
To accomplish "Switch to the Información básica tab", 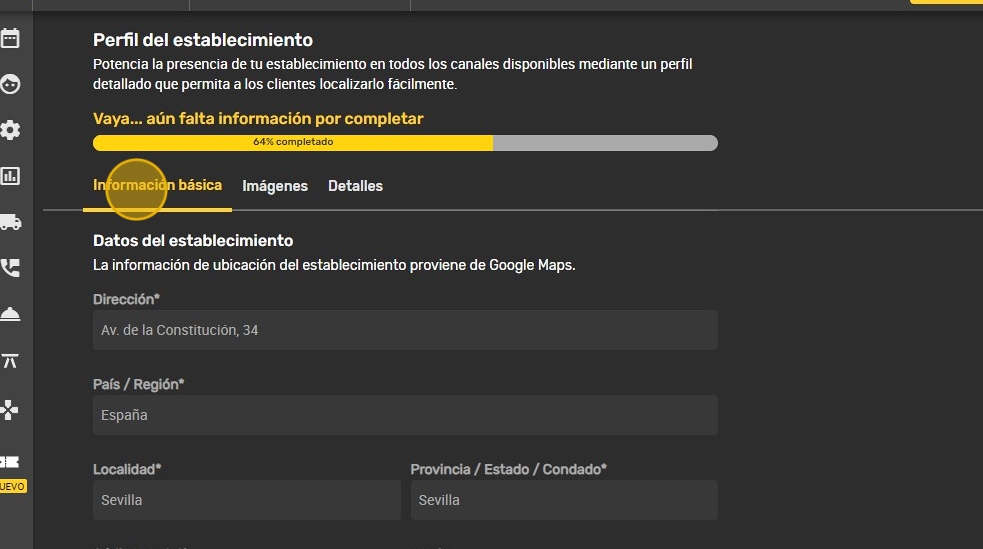I will pyautogui.click(x=157, y=186).
